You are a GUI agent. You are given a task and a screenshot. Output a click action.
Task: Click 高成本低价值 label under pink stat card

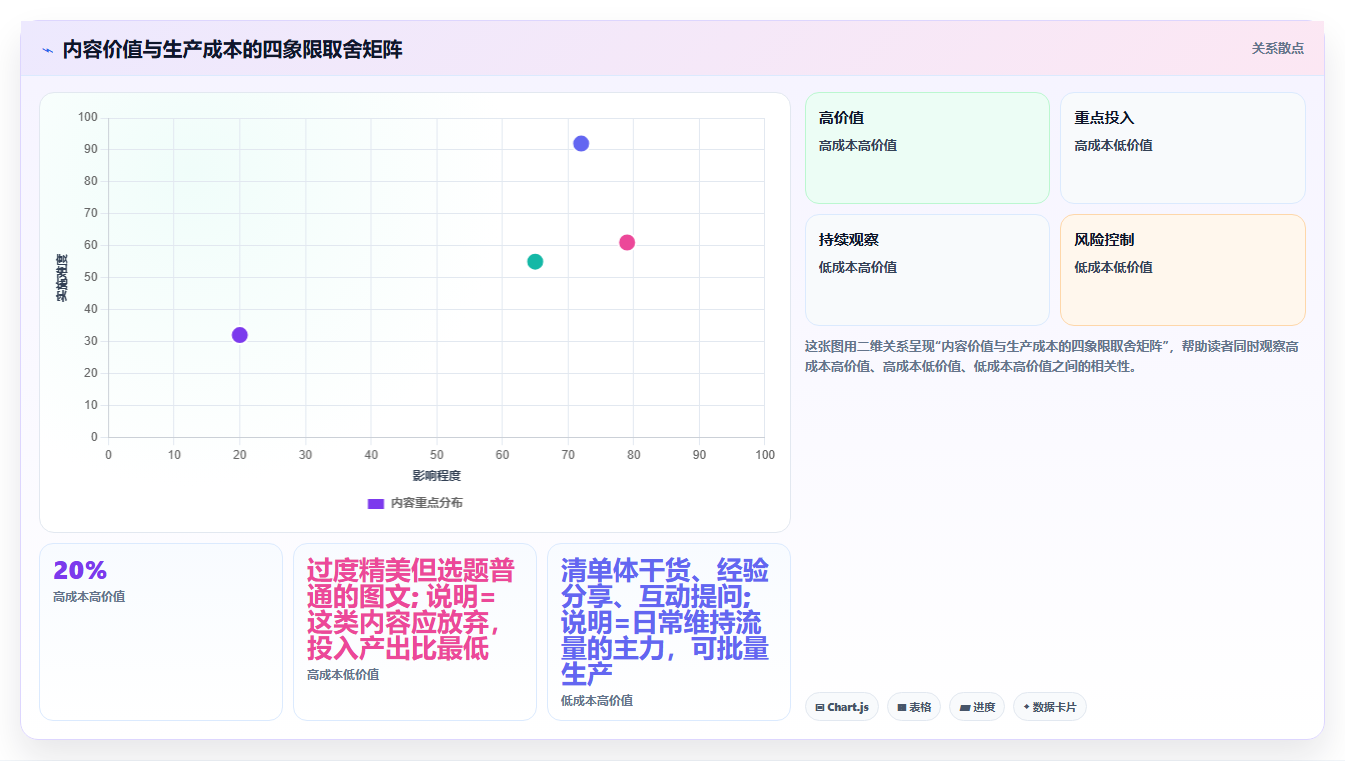pos(343,675)
